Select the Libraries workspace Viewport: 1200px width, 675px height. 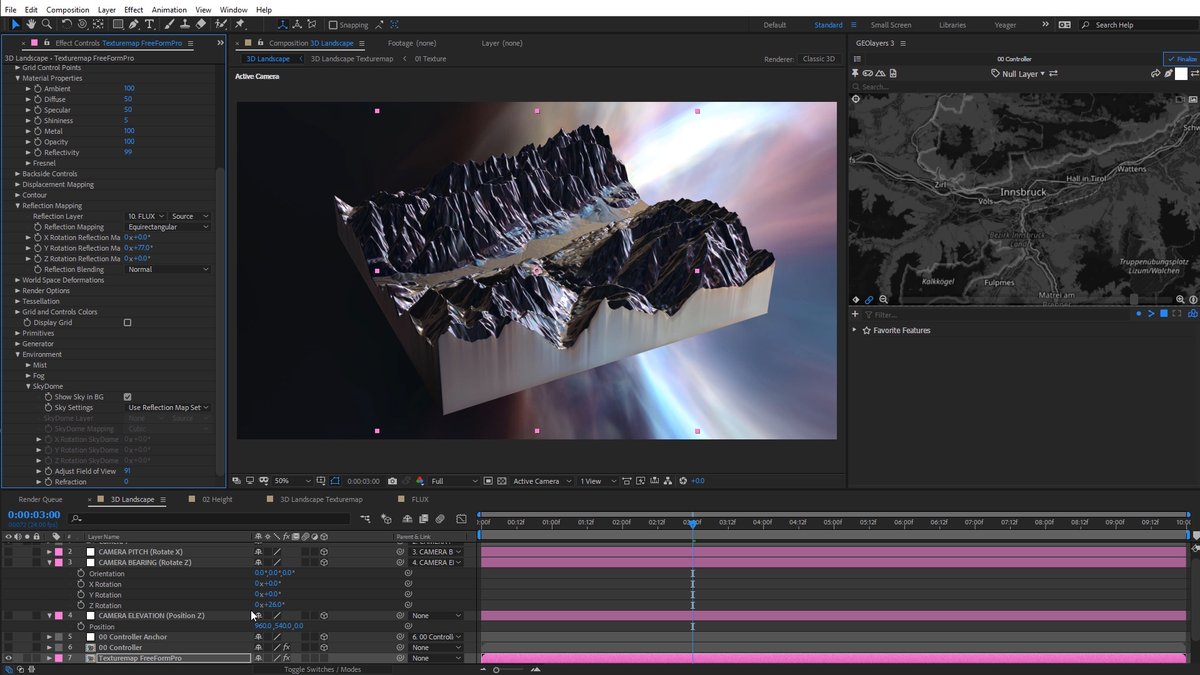tap(952, 25)
